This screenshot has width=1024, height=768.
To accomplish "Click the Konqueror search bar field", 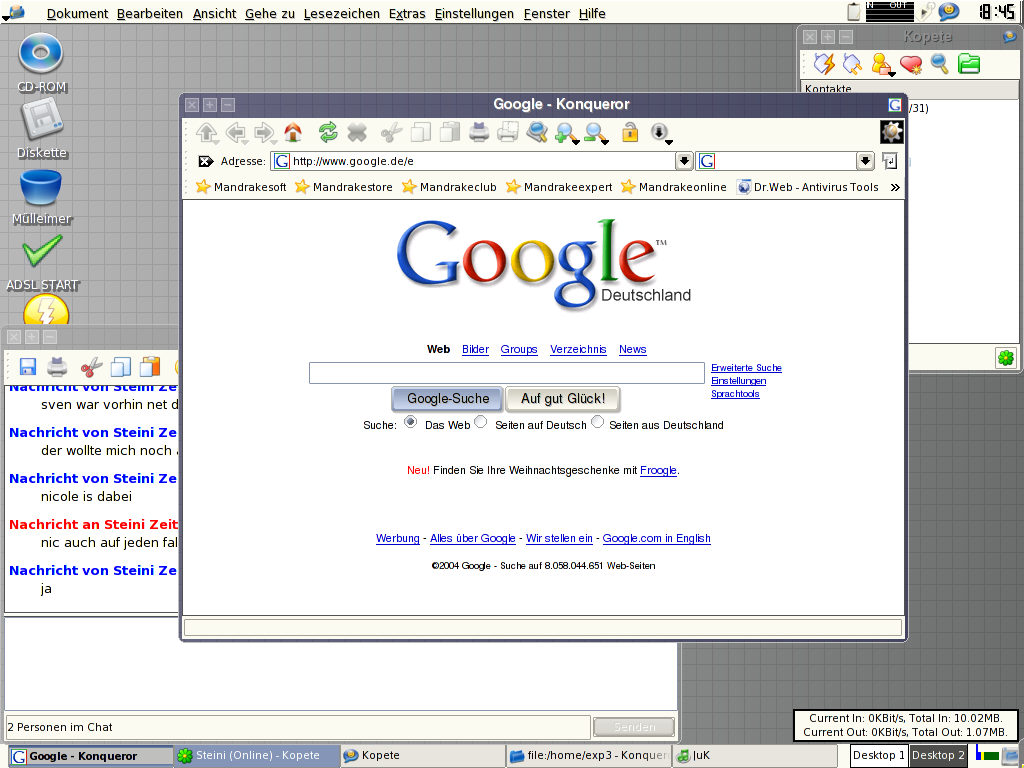I will point(777,161).
